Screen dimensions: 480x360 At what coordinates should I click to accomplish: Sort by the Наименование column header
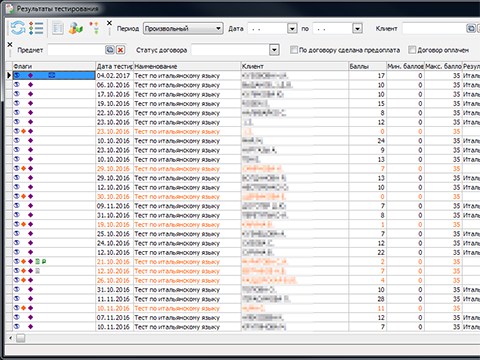click(187, 66)
